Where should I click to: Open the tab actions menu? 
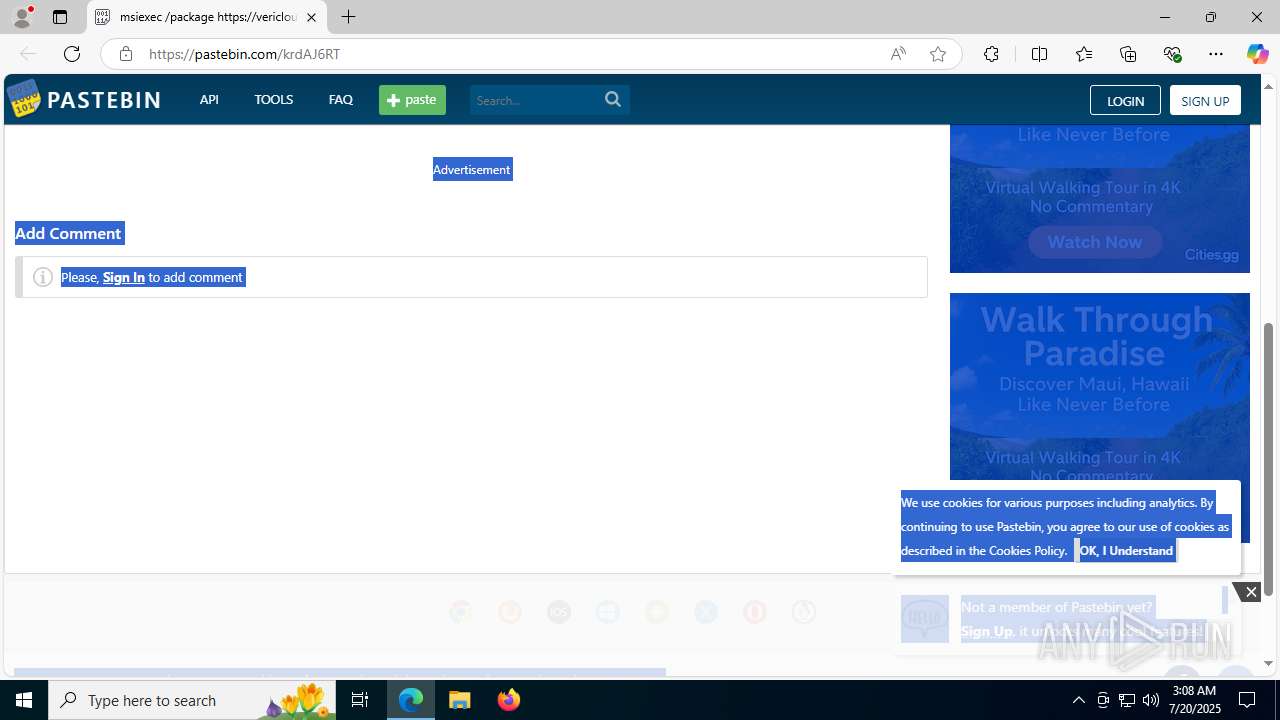point(60,17)
